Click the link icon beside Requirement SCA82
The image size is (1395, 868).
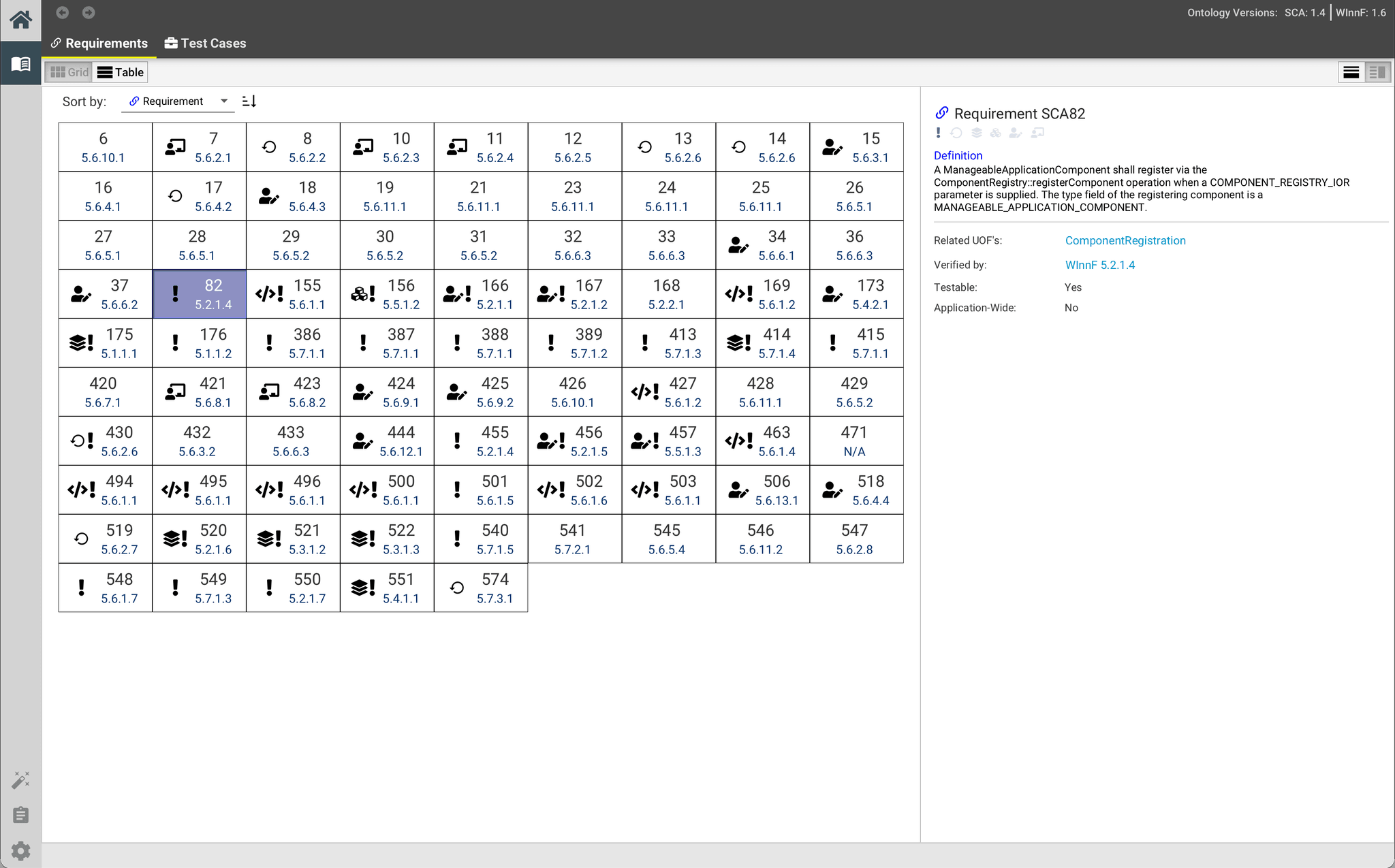click(x=943, y=113)
